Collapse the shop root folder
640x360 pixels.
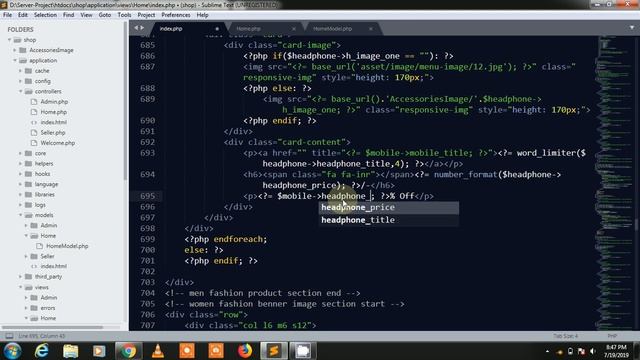point(9,40)
